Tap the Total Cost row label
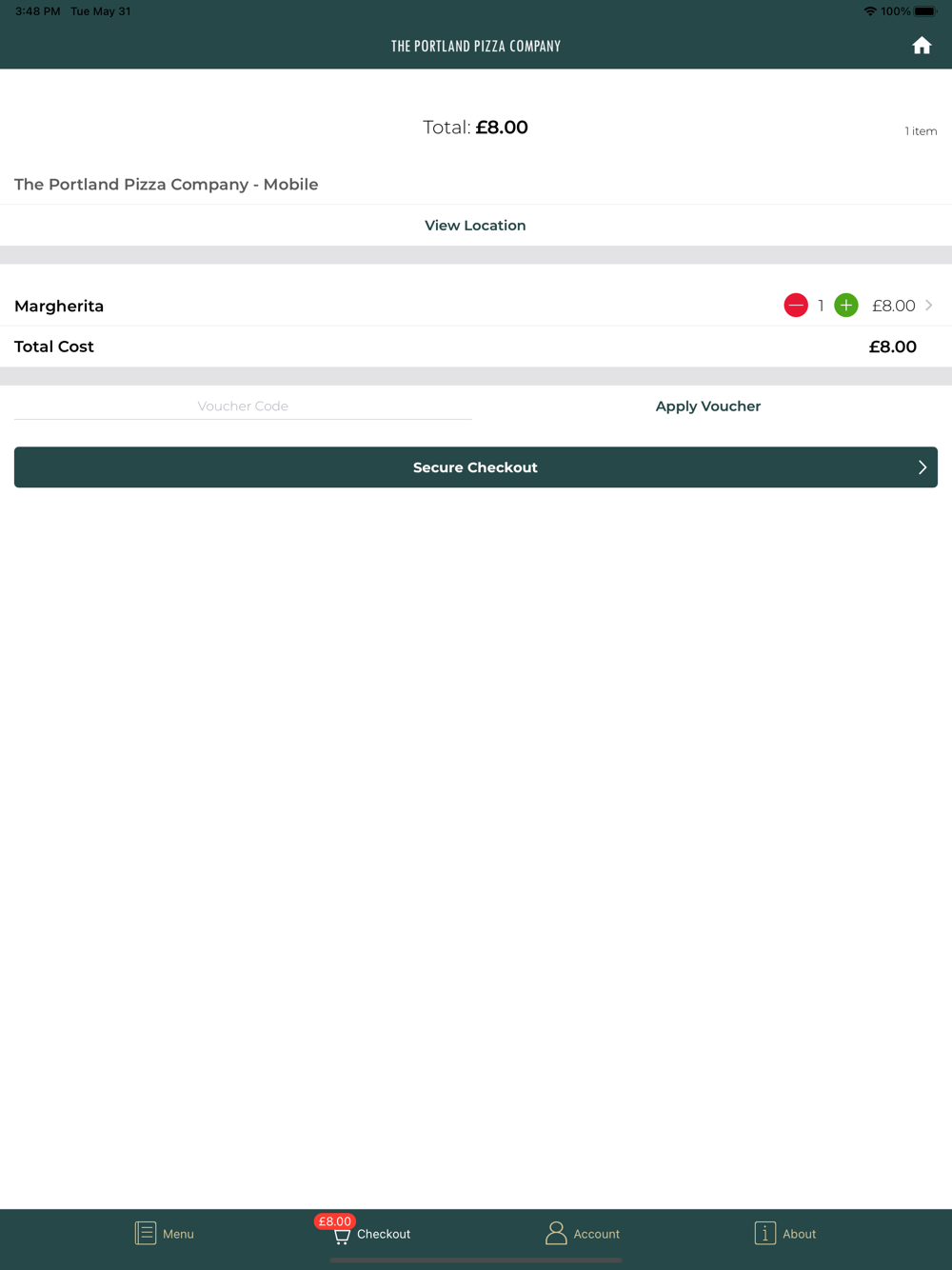 click(54, 347)
